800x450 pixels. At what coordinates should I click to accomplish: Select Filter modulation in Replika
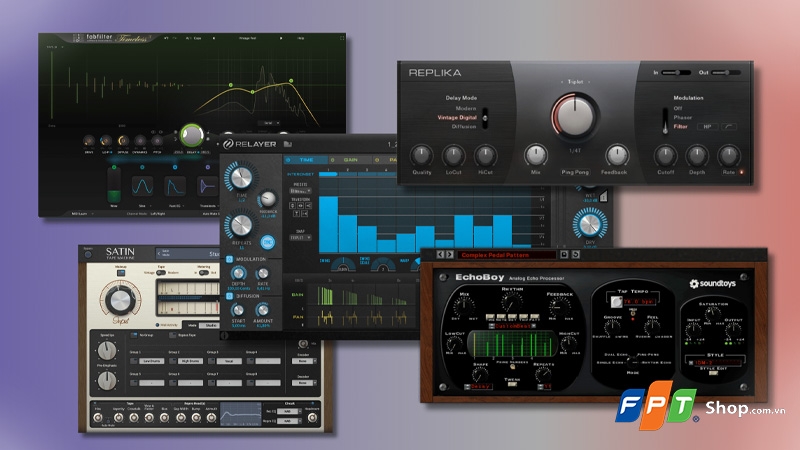click(x=680, y=126)
